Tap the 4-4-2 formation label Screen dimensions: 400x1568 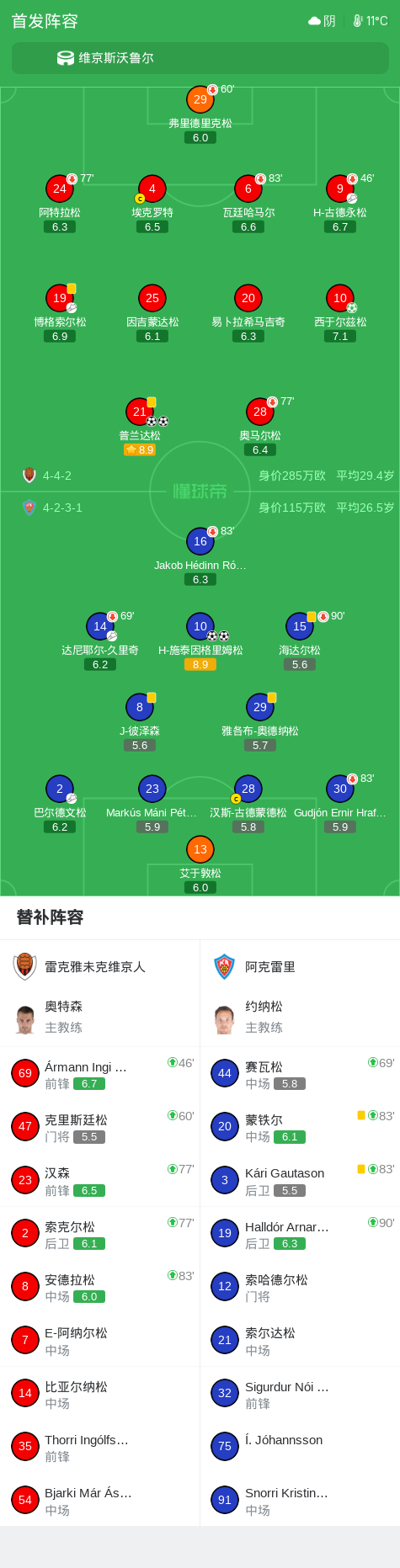click(x=57, y=476)
